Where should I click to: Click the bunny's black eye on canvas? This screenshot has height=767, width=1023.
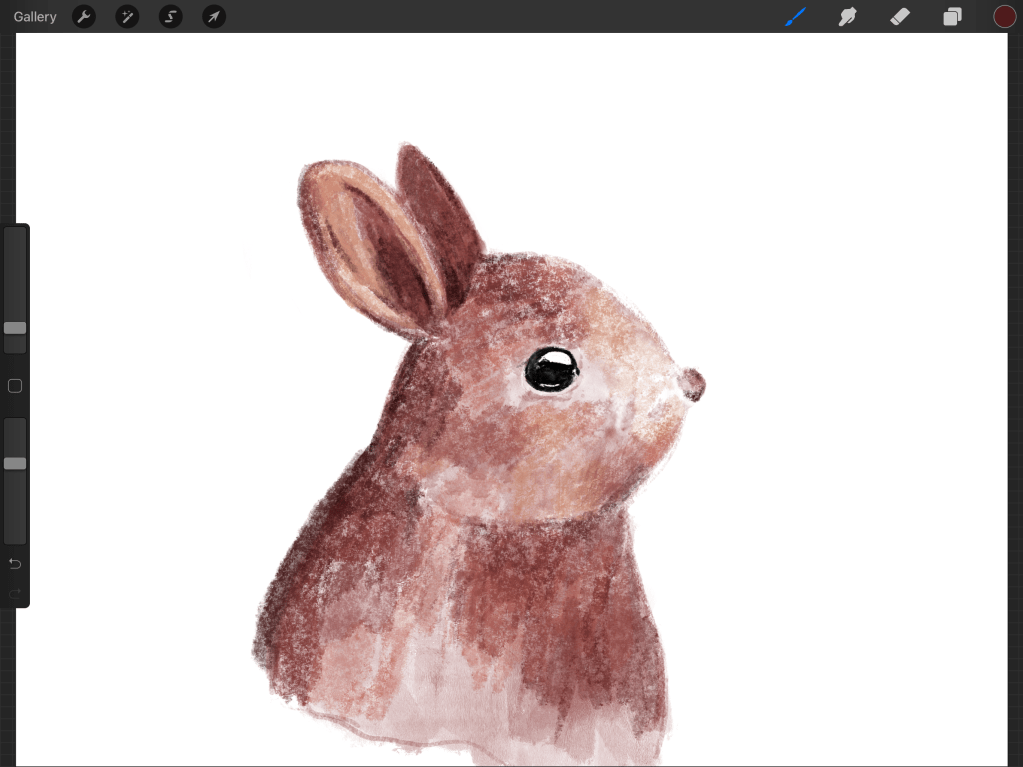click(x=552, y=370)
